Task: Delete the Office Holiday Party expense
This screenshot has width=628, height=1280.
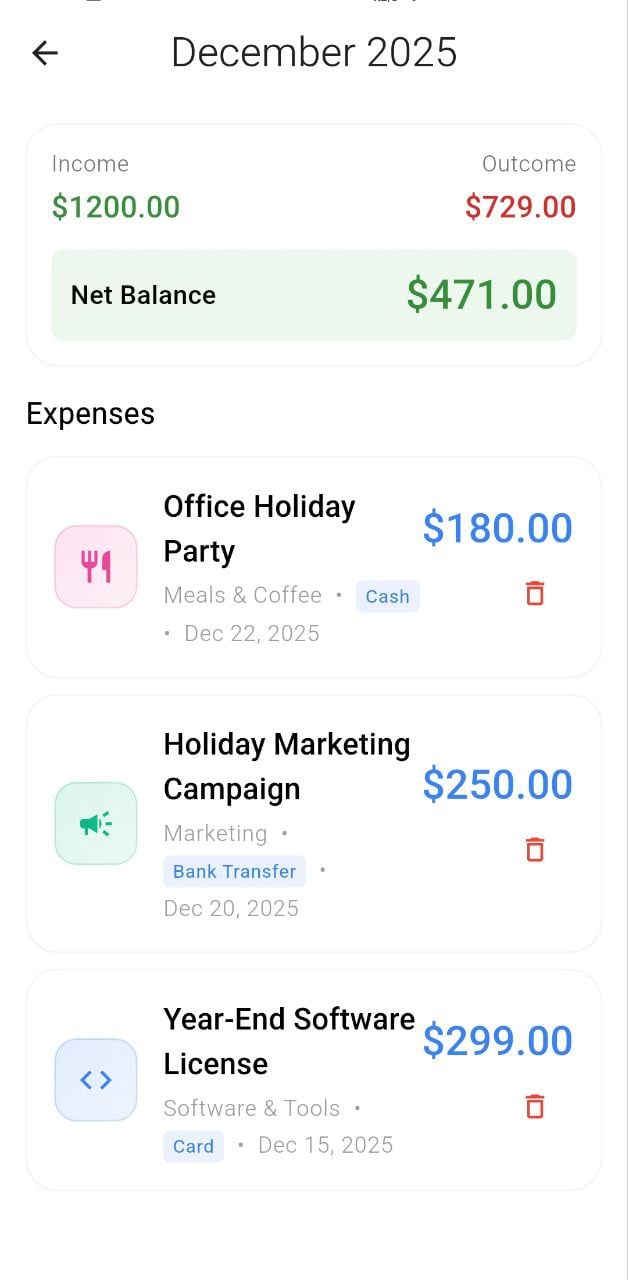Action: 535,593
